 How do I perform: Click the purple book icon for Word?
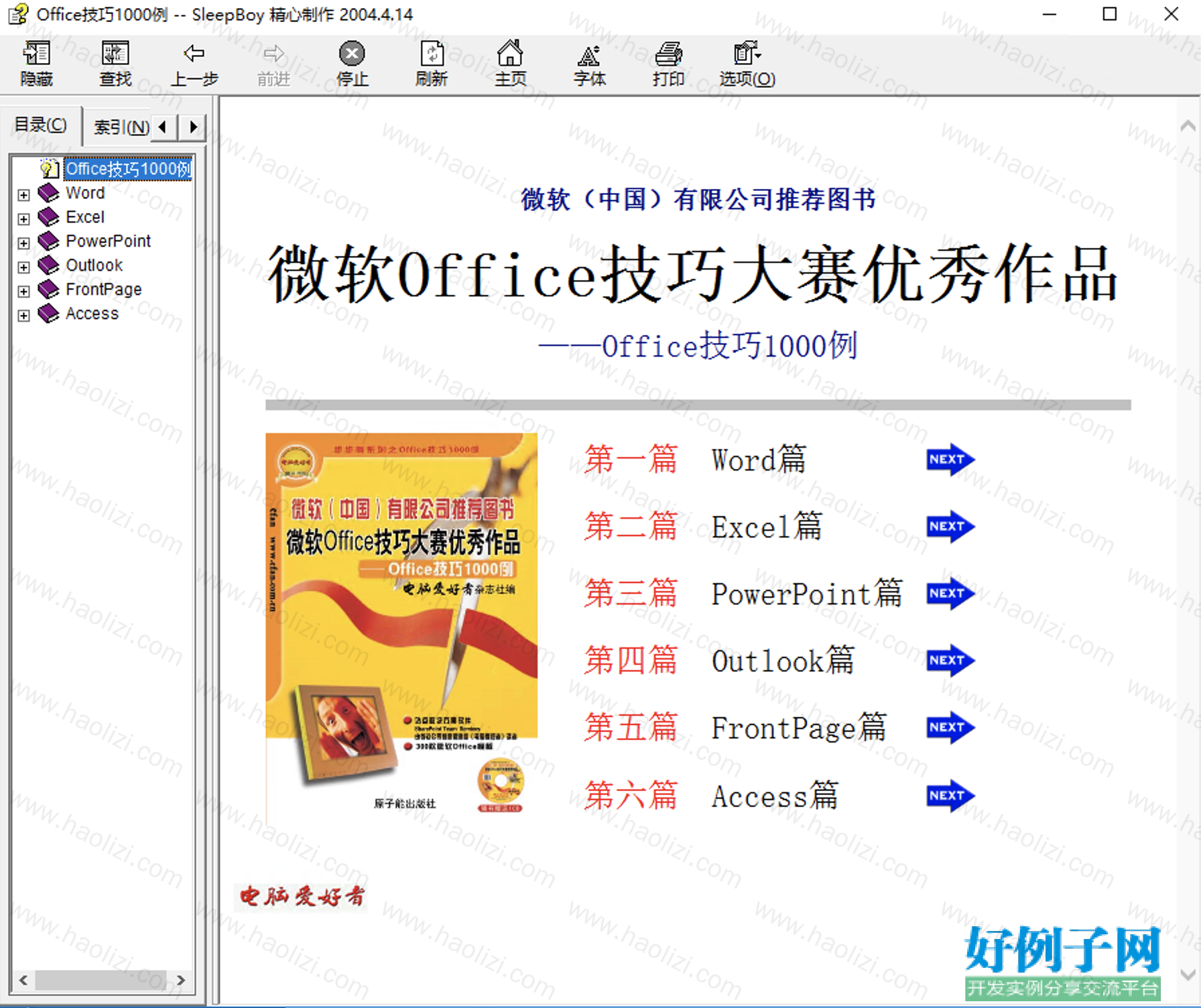click(48, 193)
